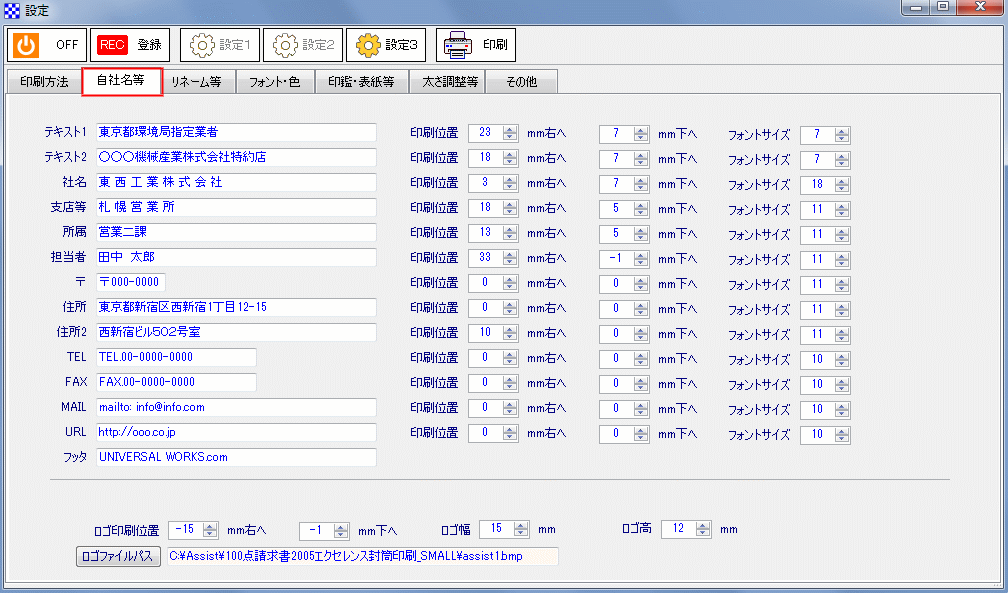Click the orange power OFF icon
The image size is (1008, 593).
point(24,44)
